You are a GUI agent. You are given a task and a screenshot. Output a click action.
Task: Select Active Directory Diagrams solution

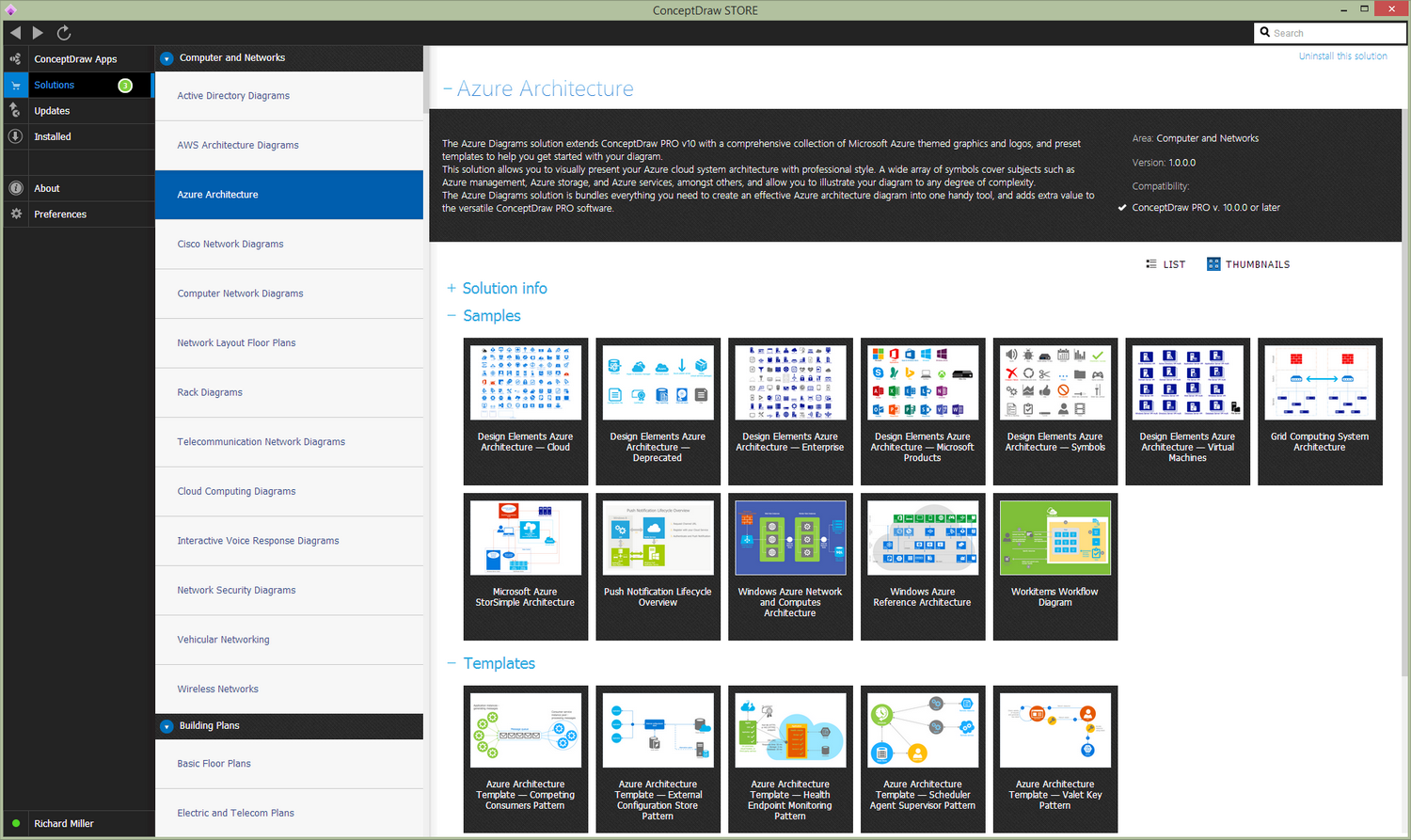pyautogui.click(x=289, y=96)
